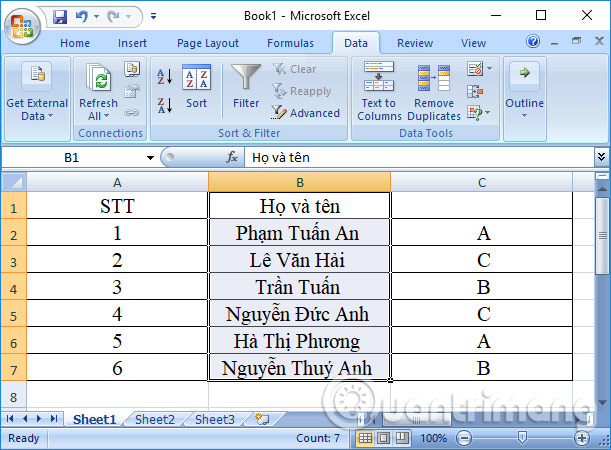Screen dimensions: 611x450
Task: Open Excel Help with the question mark icon
Action: pos(533,41)
